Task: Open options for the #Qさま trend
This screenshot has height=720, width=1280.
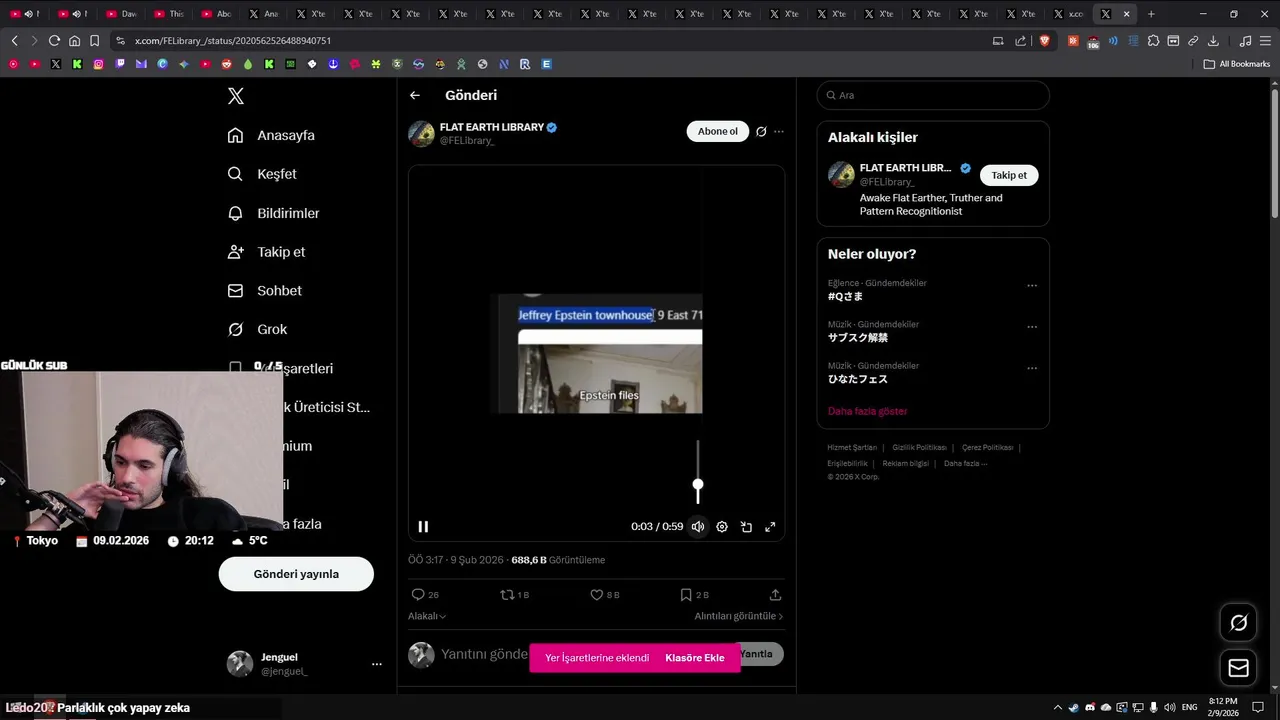Action: [1032, 285]
